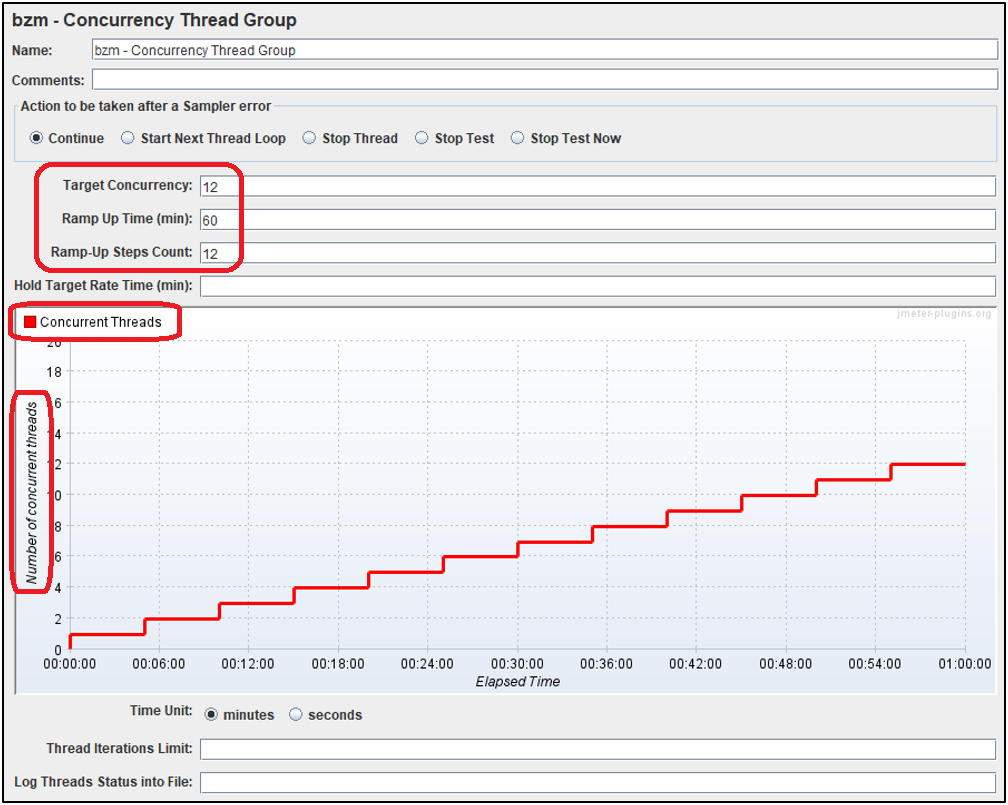Click the Time Unit label

point(161,710)
